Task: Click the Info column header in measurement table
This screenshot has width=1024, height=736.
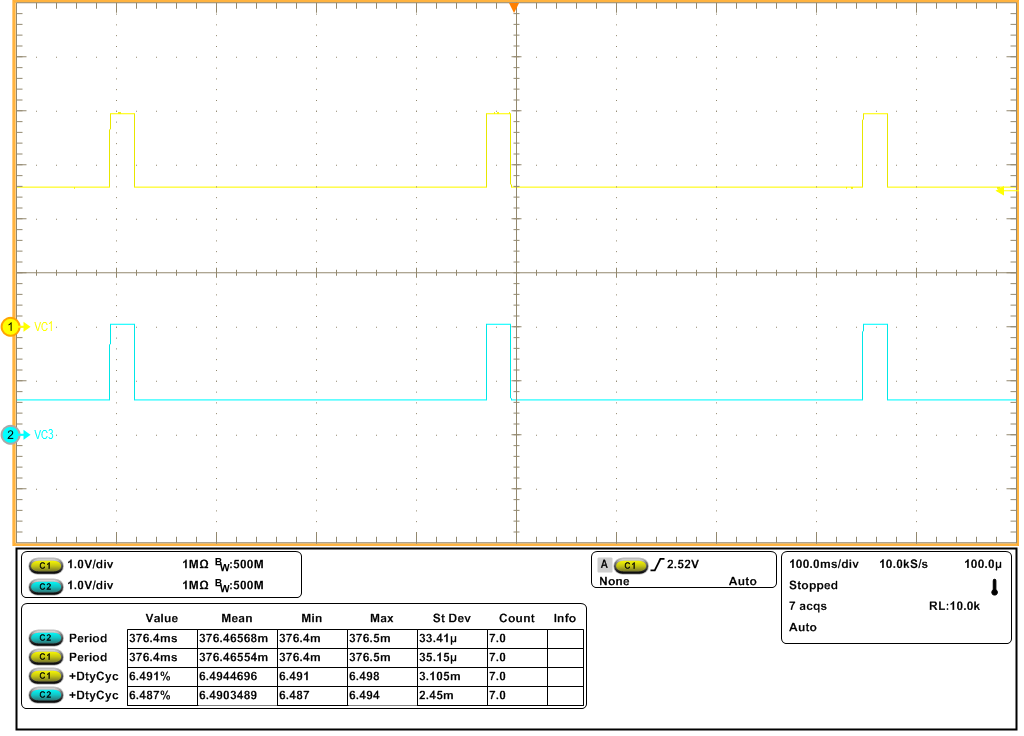Action: tap(565, 618)
